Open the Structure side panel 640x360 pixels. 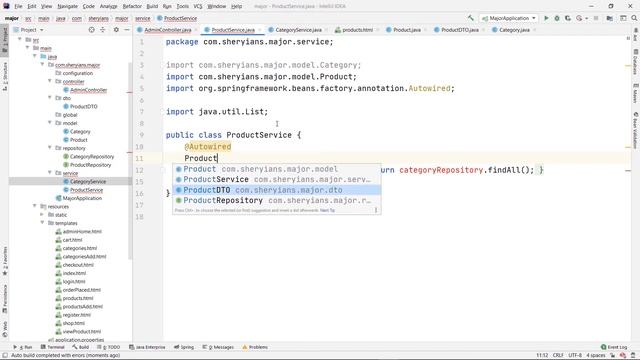5,76
